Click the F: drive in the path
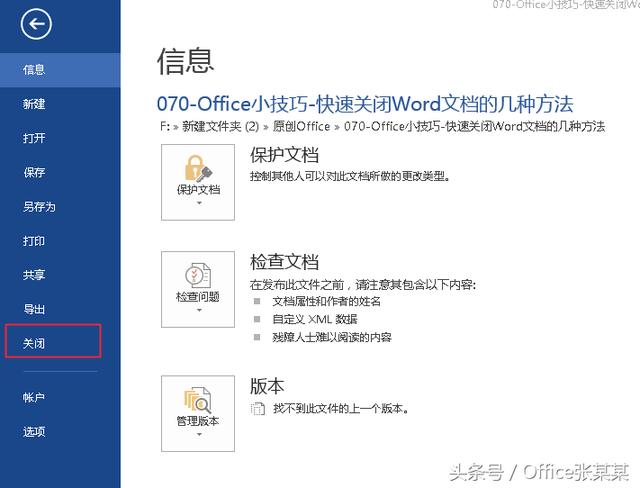Screen dimensions: 640x488 point(165,126)
